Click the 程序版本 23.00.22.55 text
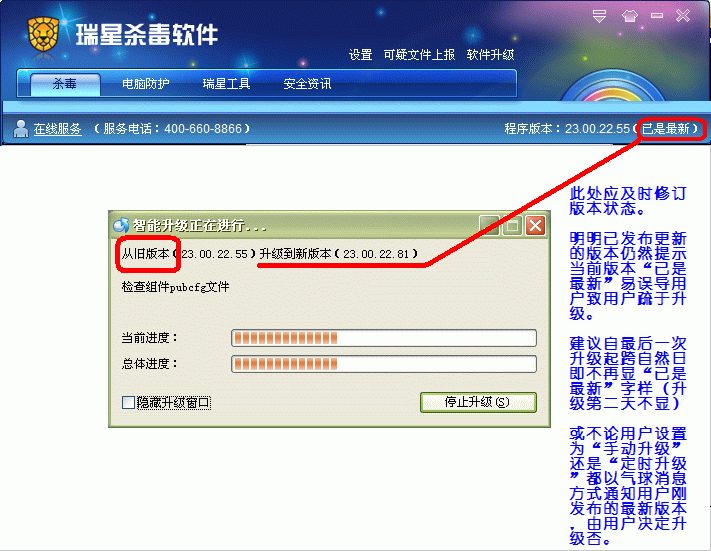 [x=567, y=129]
